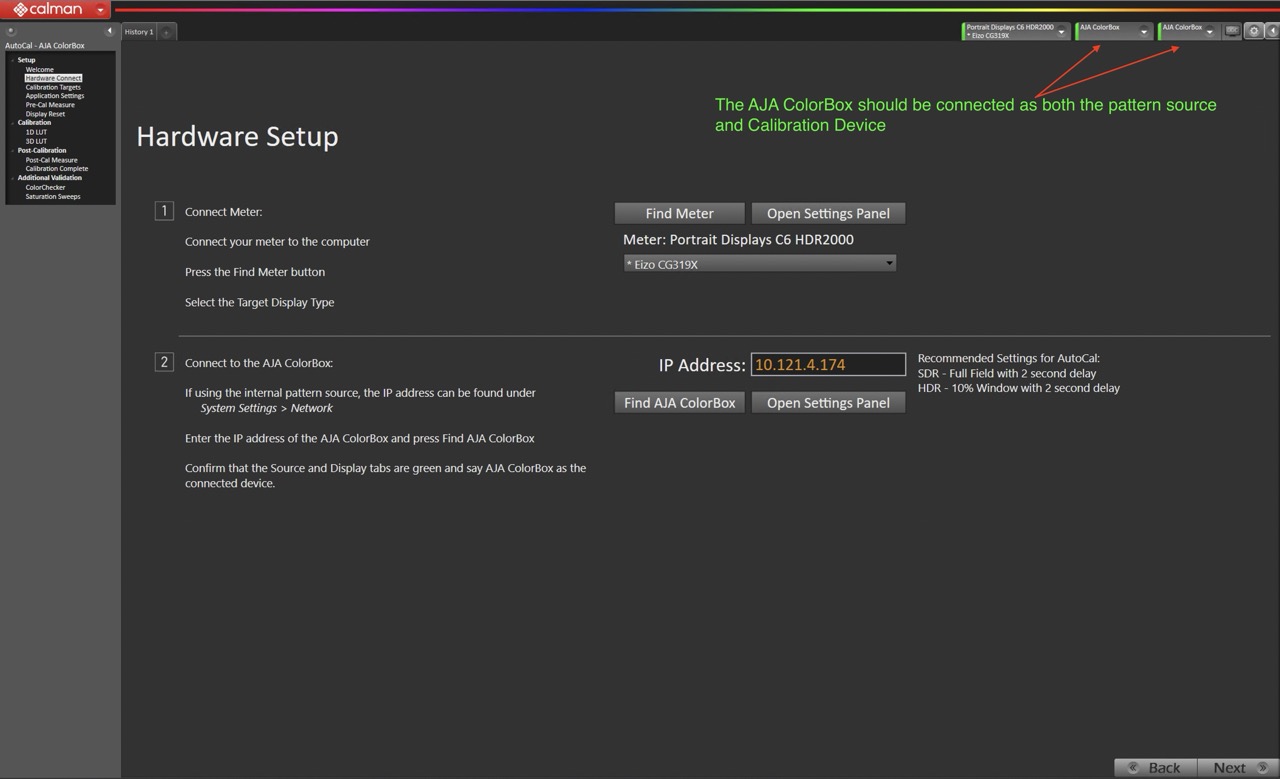Screen dimensions: 1280x779
Task: Collapse the Post-Calibration tree section
Action: point(12,151)
